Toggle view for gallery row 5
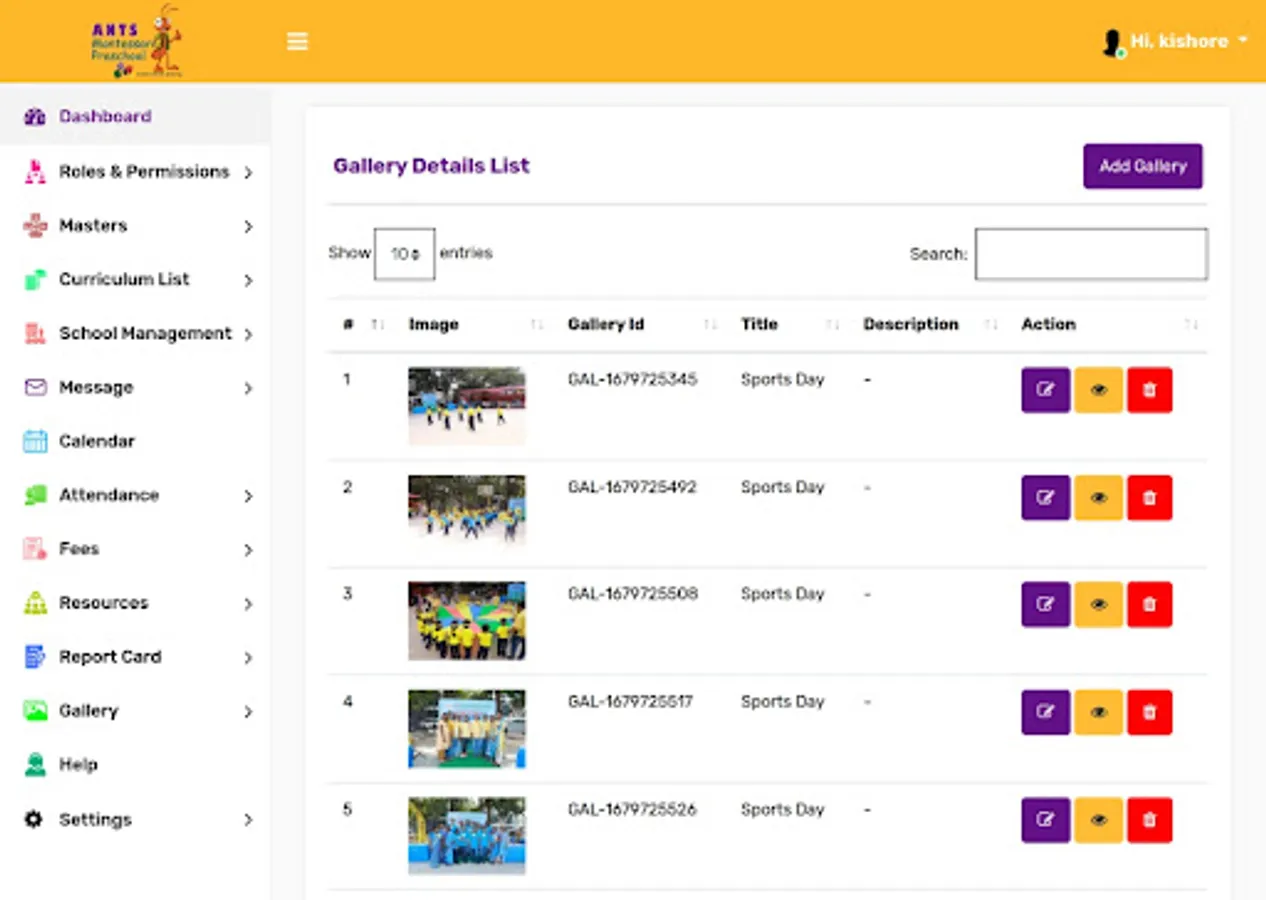The image size is (1266, 900). point(1098,820)
